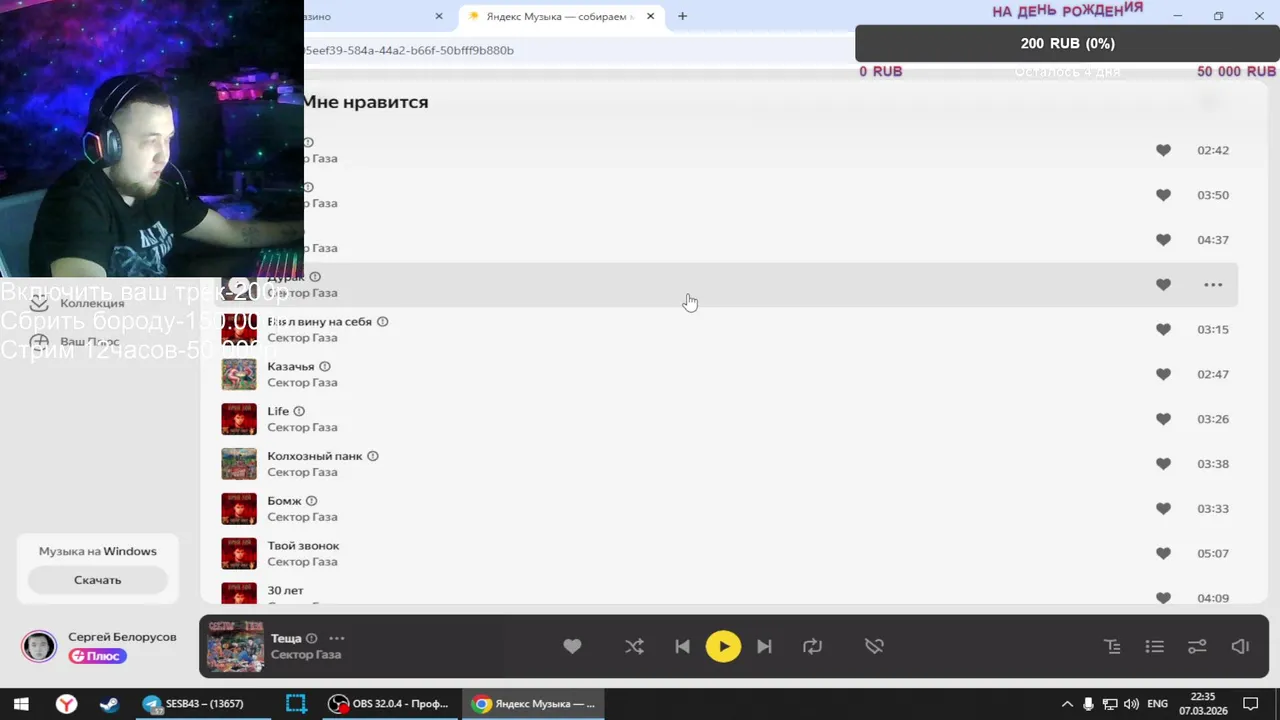The height and width of the screenshot is (720, 1280).
Task: Click info icon next to Казачья
Action: pos(324,367)
